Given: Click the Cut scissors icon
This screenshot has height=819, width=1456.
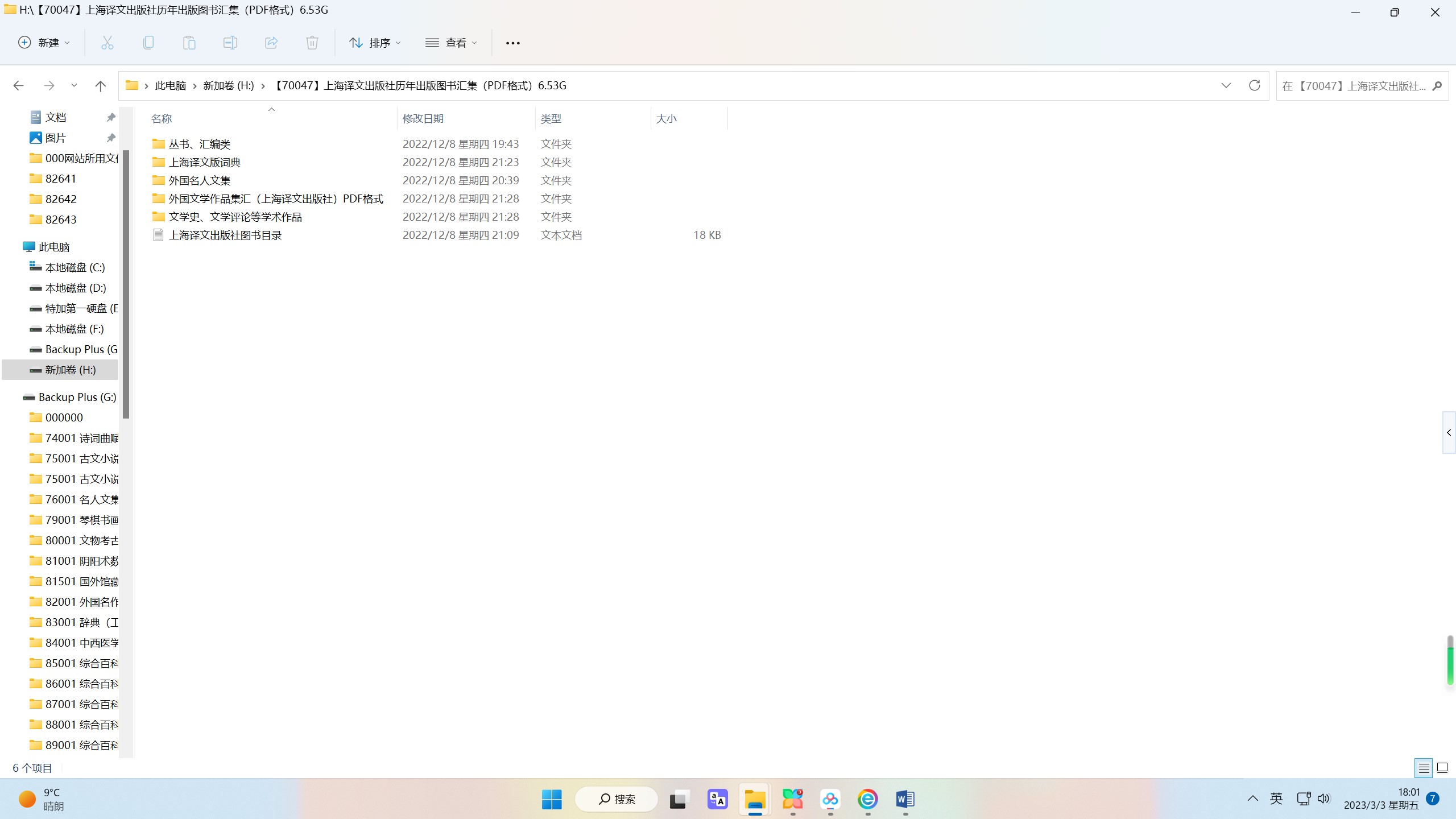Looking at the screenshot, I should click(107, 43).
